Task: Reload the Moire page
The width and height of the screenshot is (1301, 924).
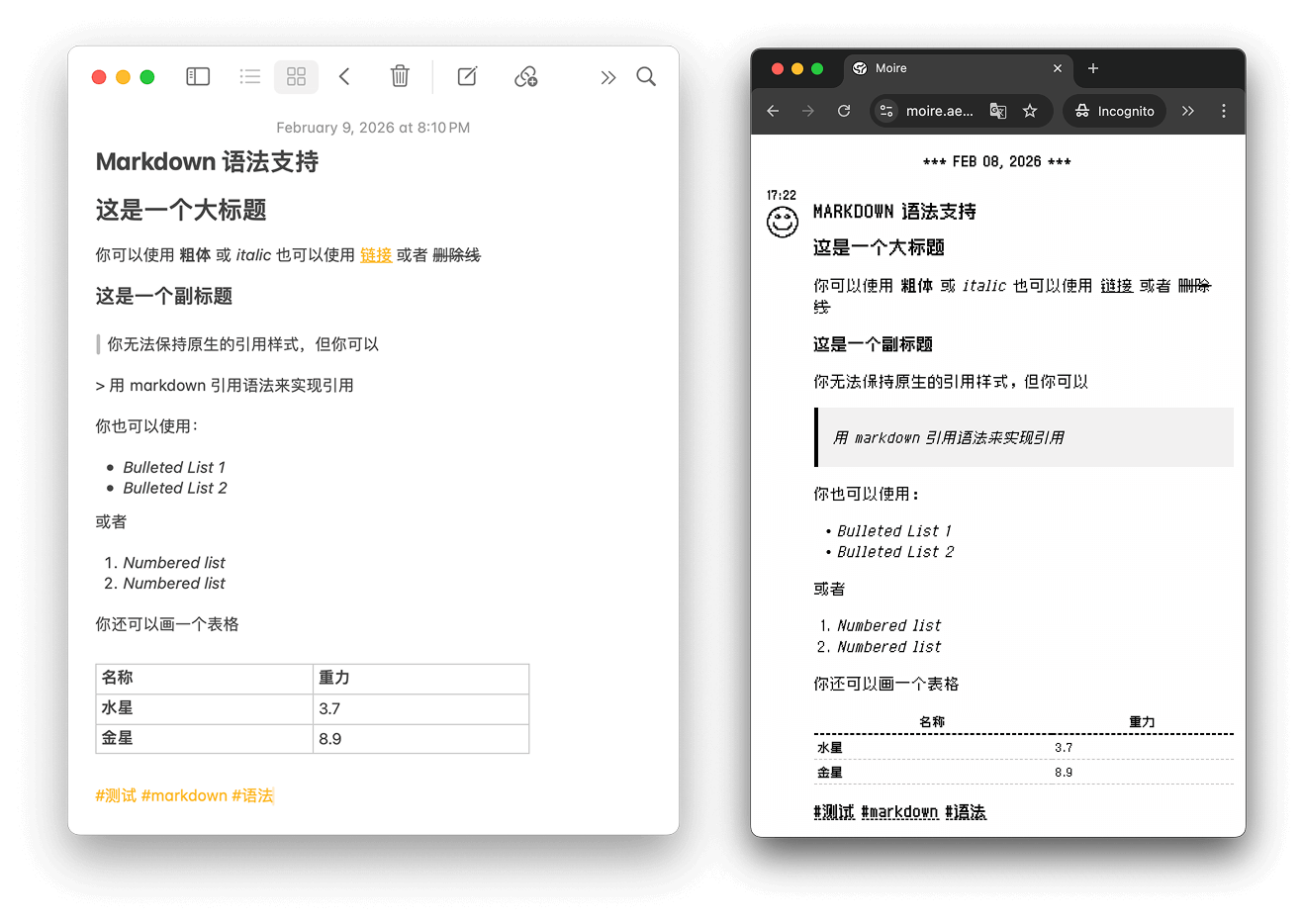Action: point(844,111)
